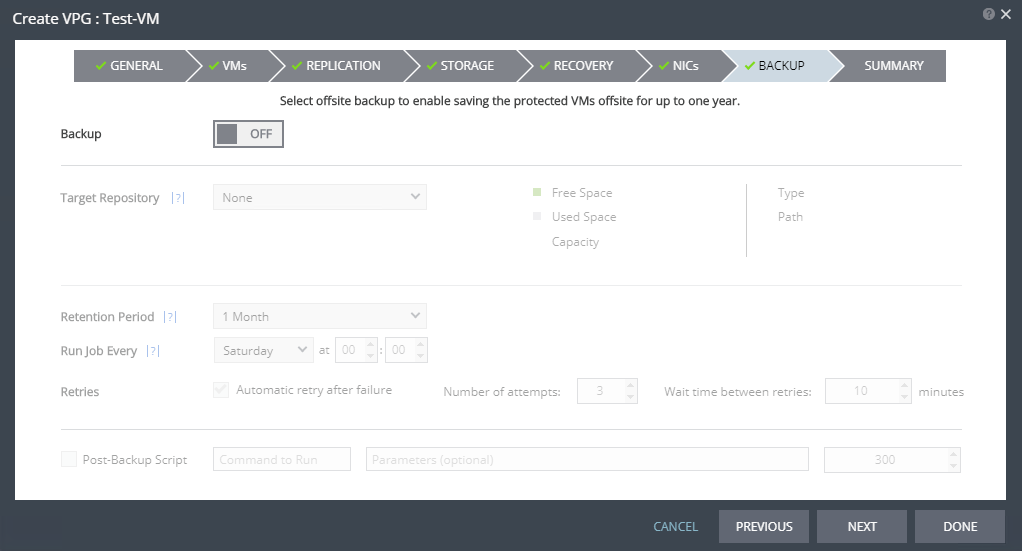
Task: Click help icon beside Target Repository
Action: pyautogui.click(x=178, y=198)
